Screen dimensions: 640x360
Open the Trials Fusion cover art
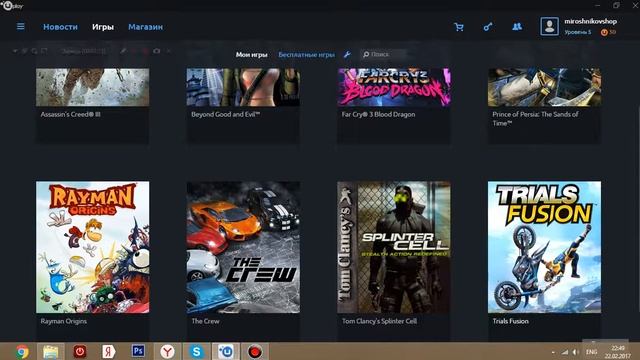pos(544,247)
